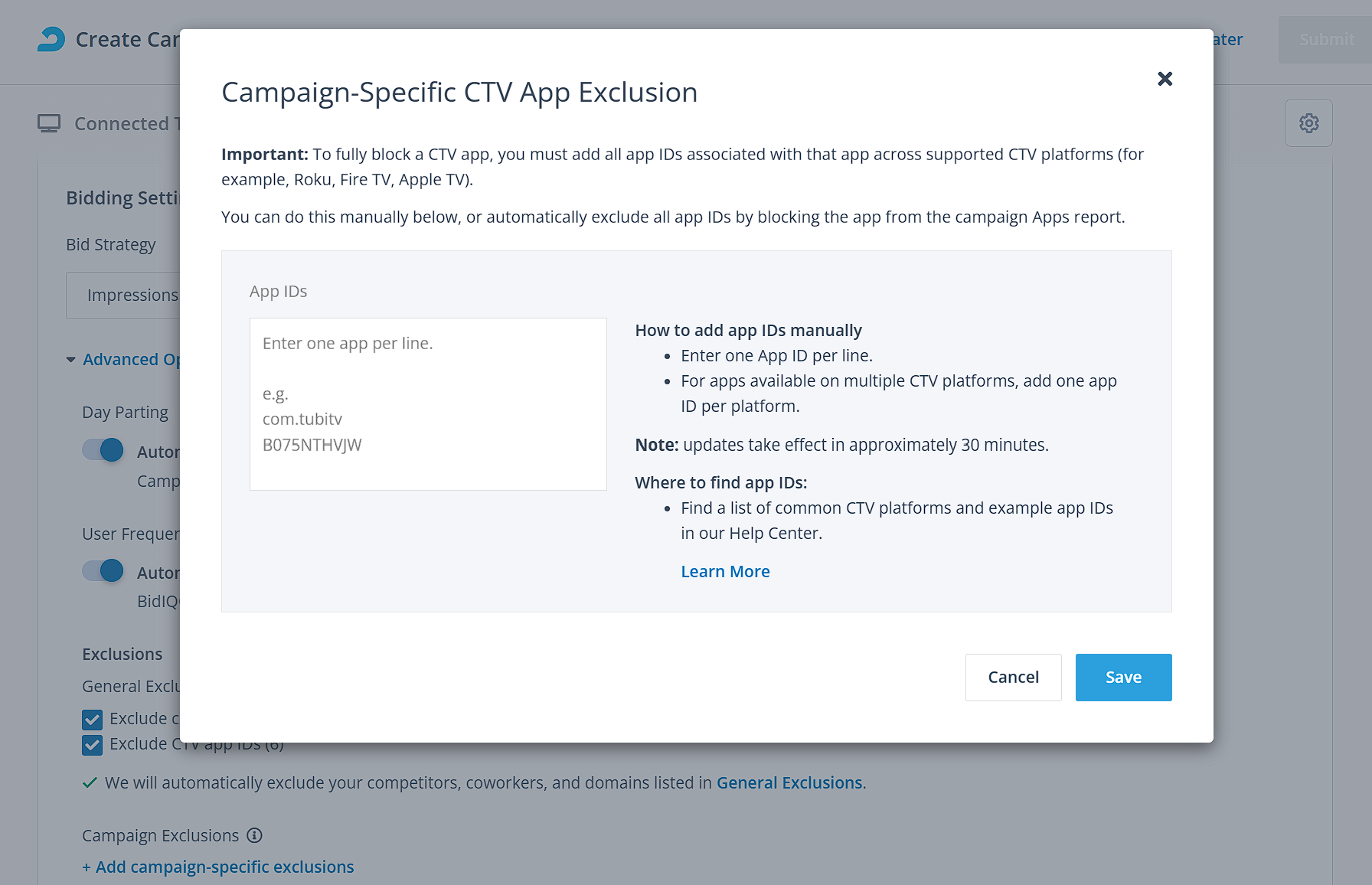Uncheck the Exclude CTV app IDs checkbox
This screenshot has width=1372, height=885.
[93, 745]
